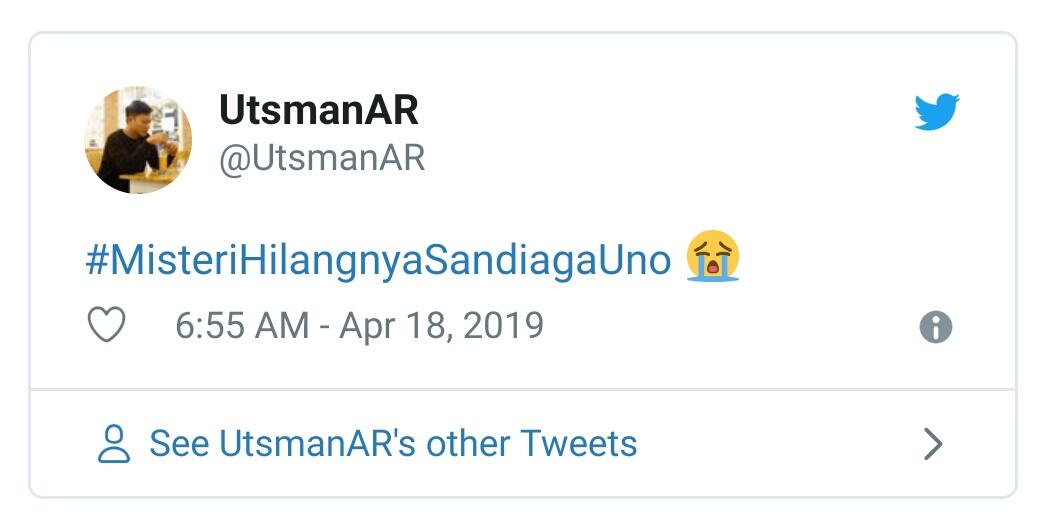1046x522 pixels.
Task: Click the gap between heart icon and timestamp
Action: tap(150, 327)
